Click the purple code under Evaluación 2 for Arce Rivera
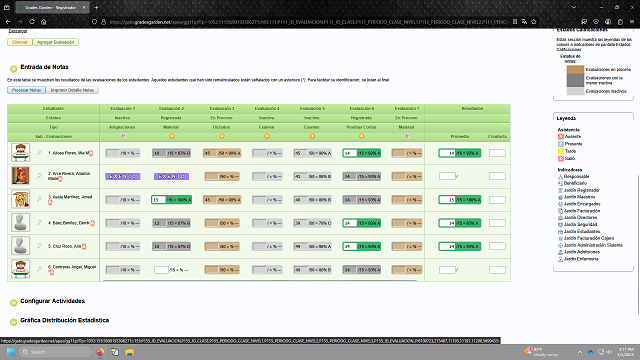The height and width of the screenshot is (360, 640). coord(171,176)
